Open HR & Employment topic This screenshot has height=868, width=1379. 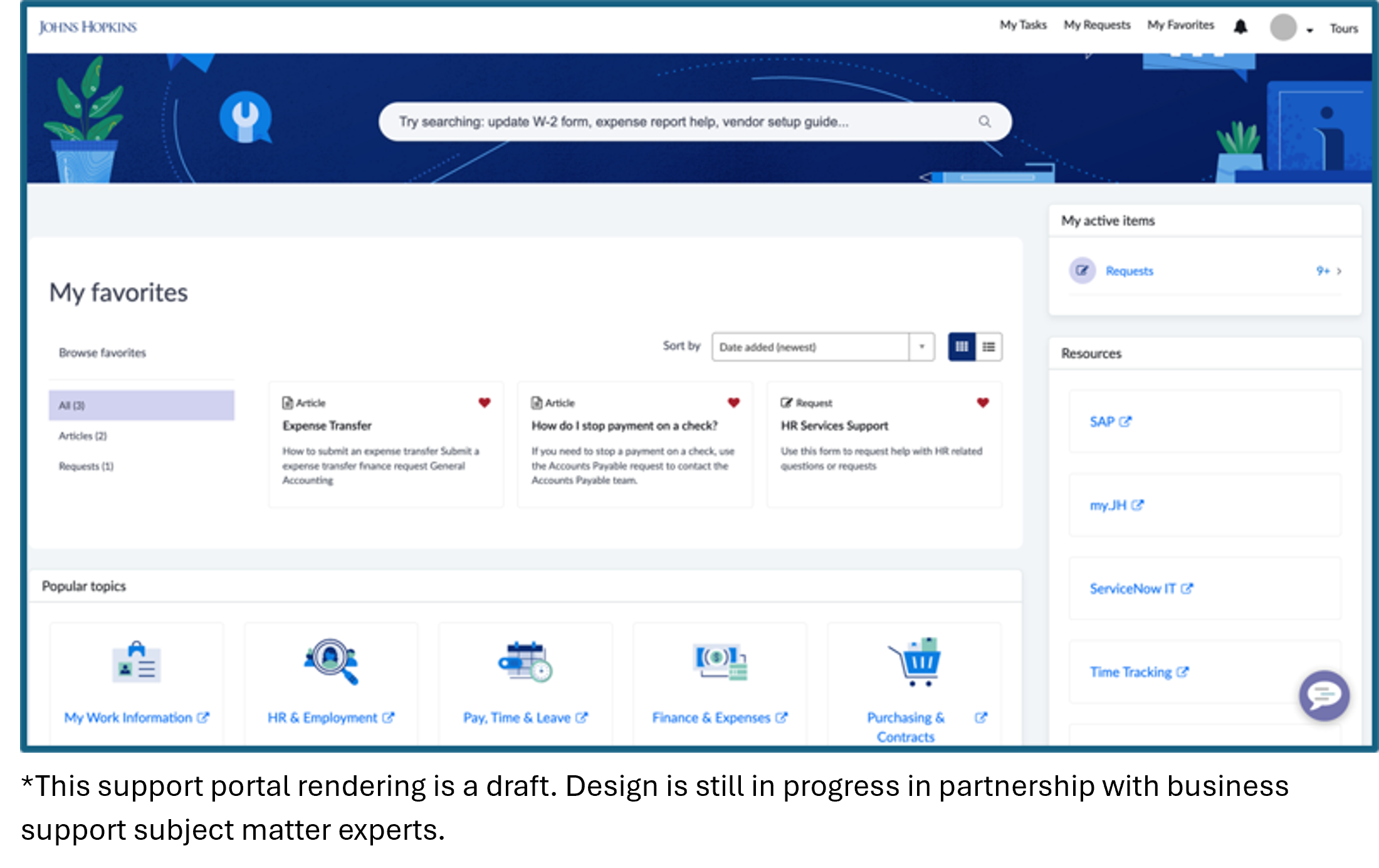[x=322, y=718]
